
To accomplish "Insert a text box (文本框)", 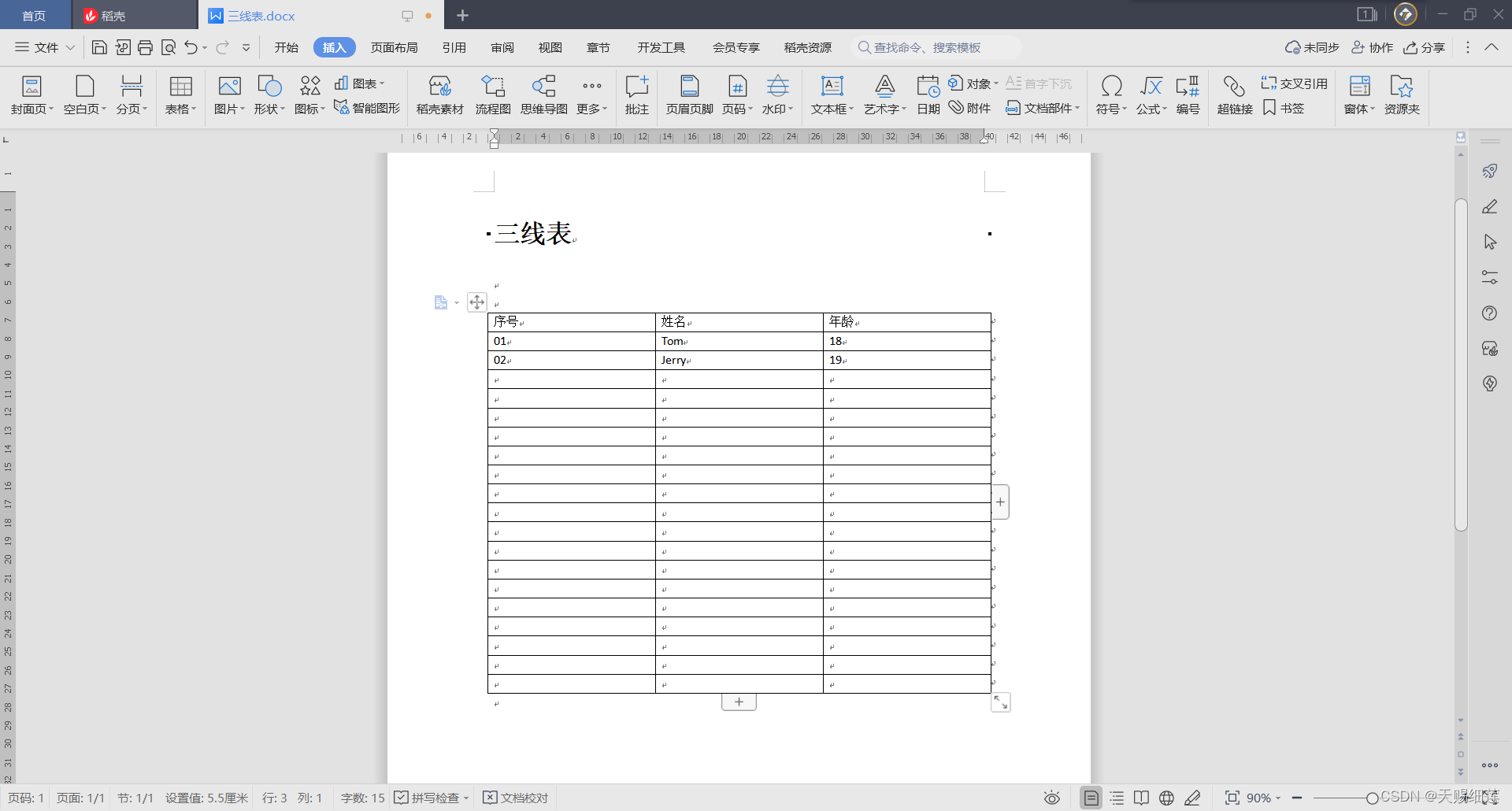I will 832,95.
